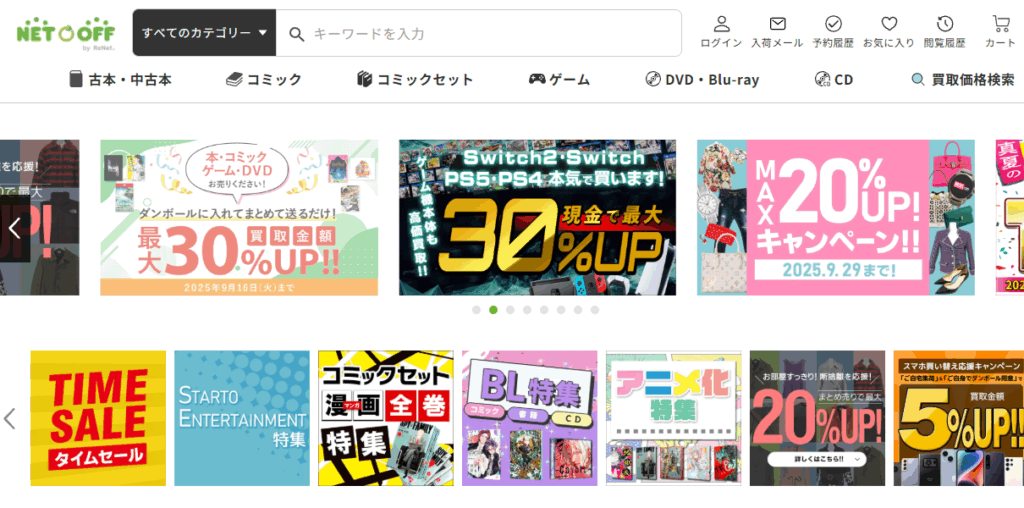Open お気に入り heart icon
Image resolution: width=1024 pixels, height=508 pixels.
[889, 24]
